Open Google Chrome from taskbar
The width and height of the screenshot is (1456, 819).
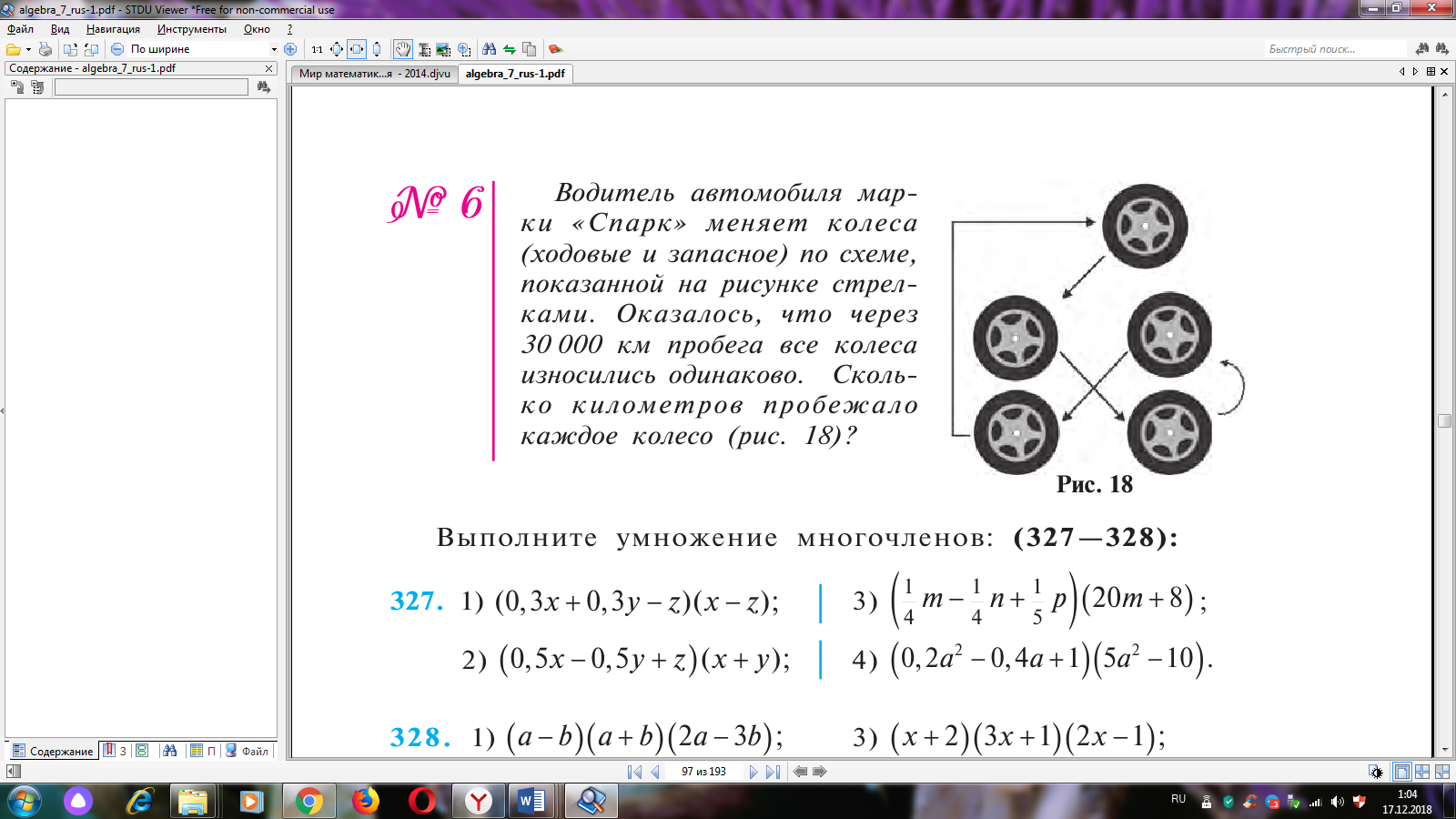pyautogui.click(x=308, y=802)
